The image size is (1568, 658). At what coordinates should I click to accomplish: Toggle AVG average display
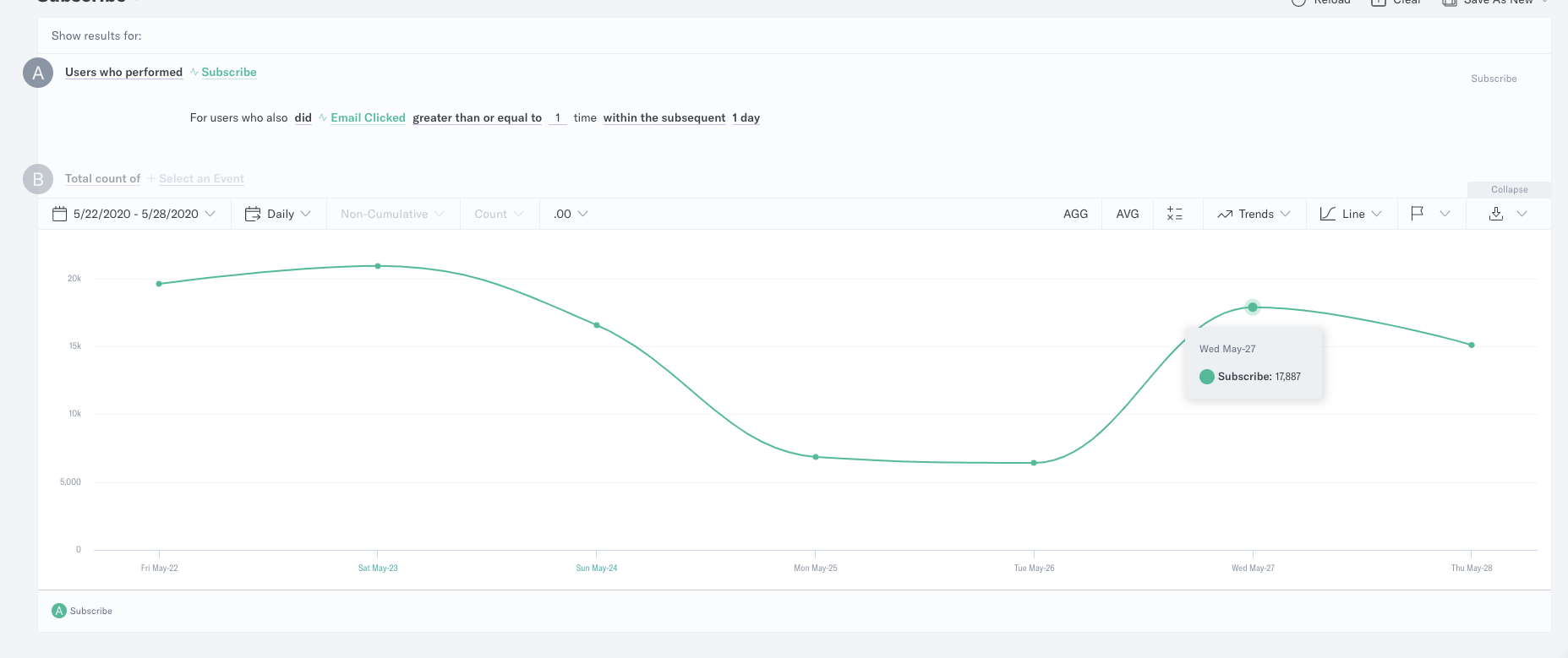click(x=1128, y=214)
